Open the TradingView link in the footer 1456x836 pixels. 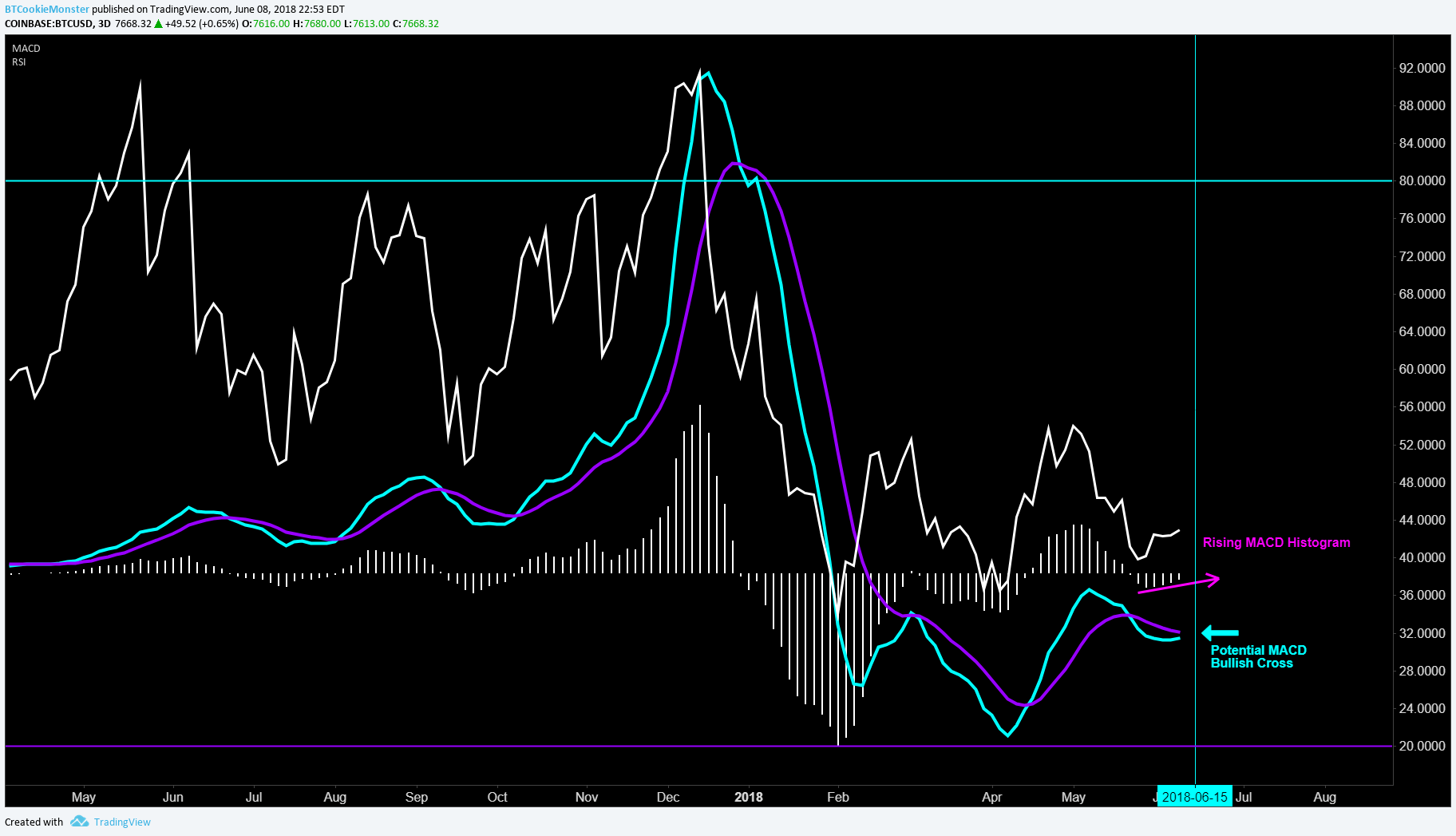click(x=122, y=822)
